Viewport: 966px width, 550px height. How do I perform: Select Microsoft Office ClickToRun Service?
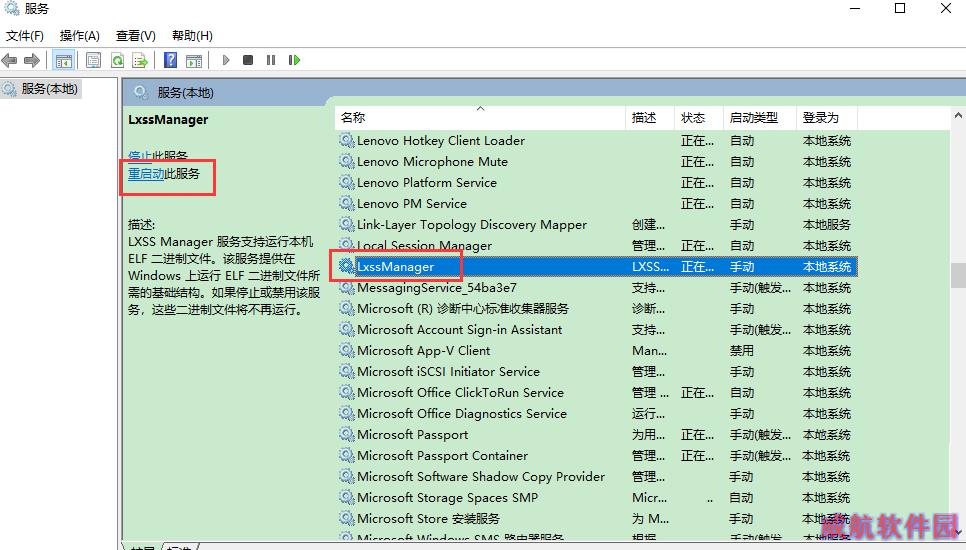point(460,392)
